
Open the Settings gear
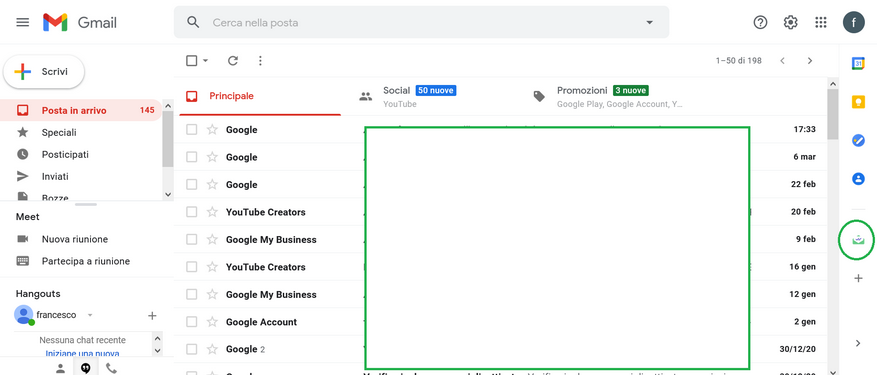pos(790,22)
